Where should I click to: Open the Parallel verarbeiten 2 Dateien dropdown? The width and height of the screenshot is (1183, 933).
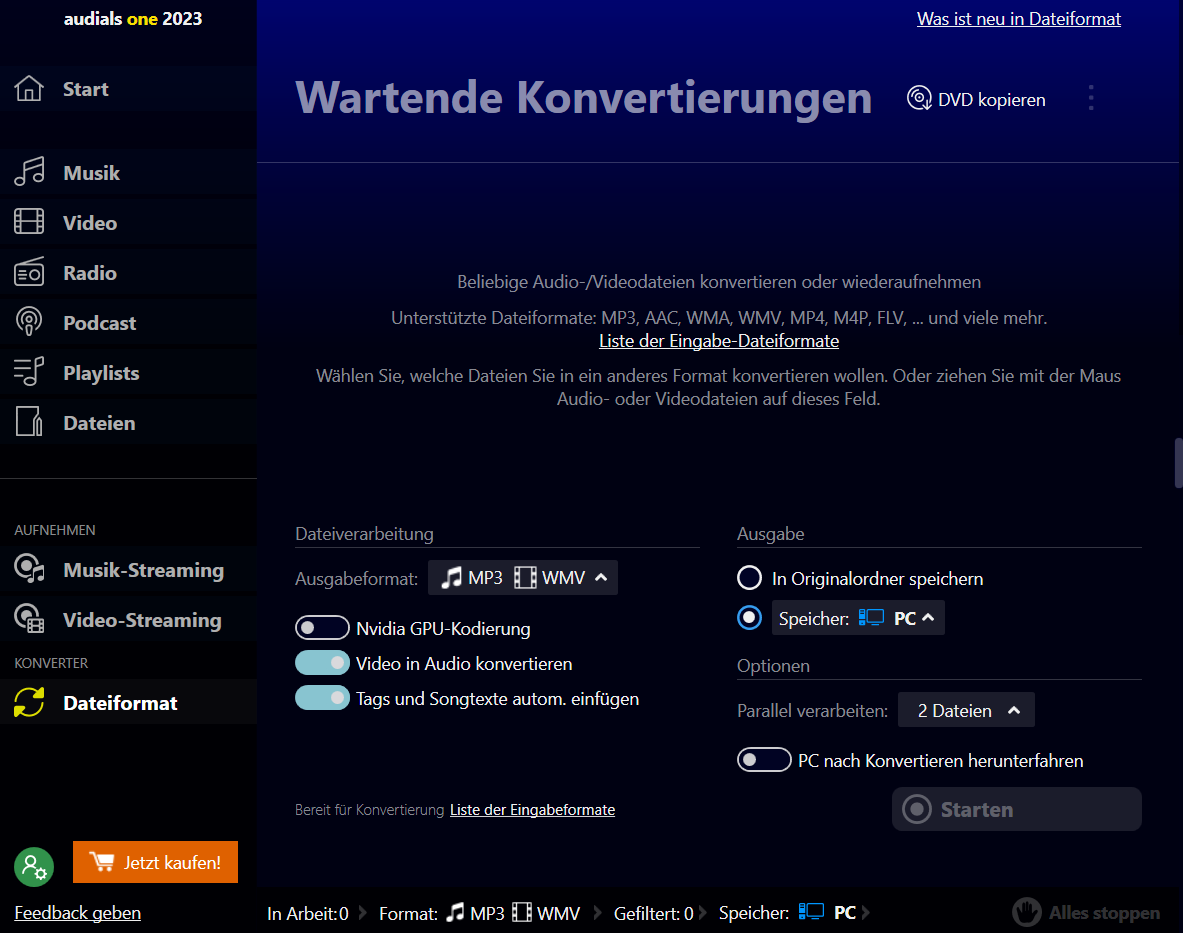coord(966,710)
